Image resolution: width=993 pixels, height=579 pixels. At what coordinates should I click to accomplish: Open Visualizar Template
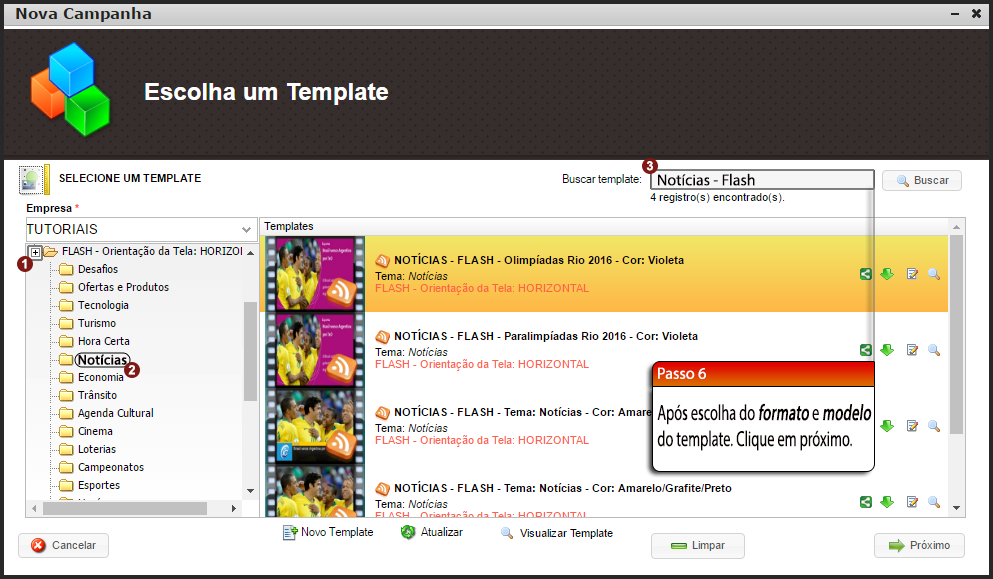point(556,533)
